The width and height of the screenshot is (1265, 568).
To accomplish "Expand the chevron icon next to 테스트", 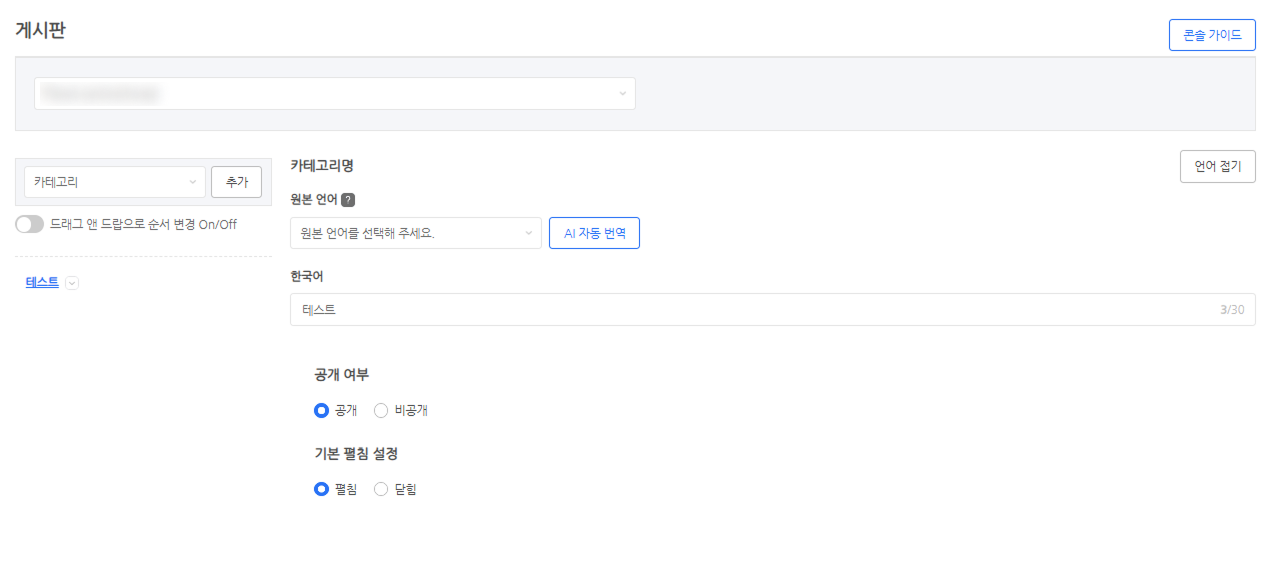I will pyautogui.click(x=72, y=283).
